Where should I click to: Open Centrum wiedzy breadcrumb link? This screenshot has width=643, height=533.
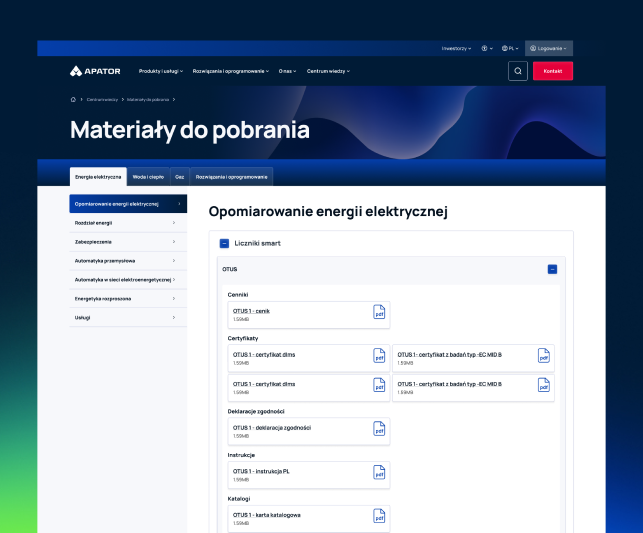(102, 100)
